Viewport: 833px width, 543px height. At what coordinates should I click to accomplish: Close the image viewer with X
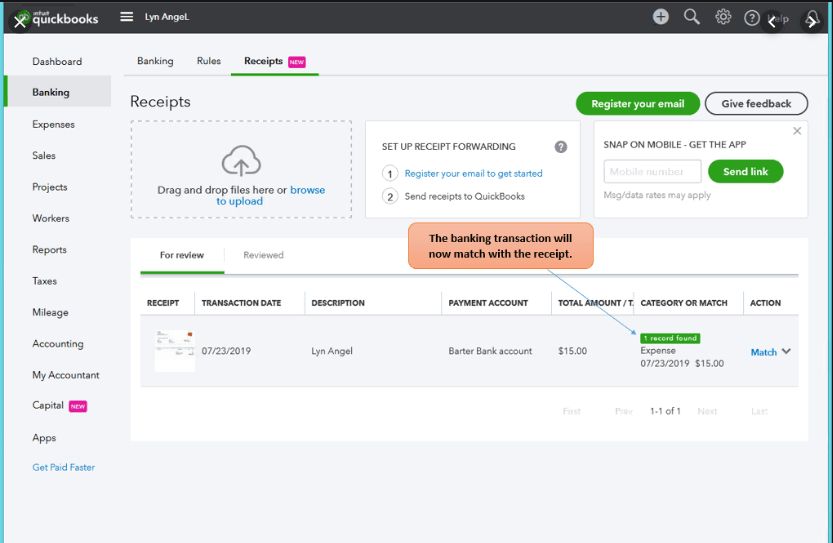click(20, 22)
